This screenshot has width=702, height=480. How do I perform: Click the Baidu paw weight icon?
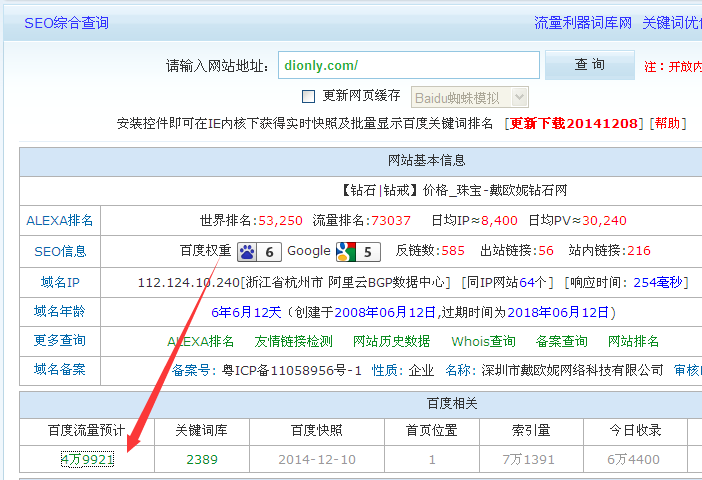tap(259, 251)
